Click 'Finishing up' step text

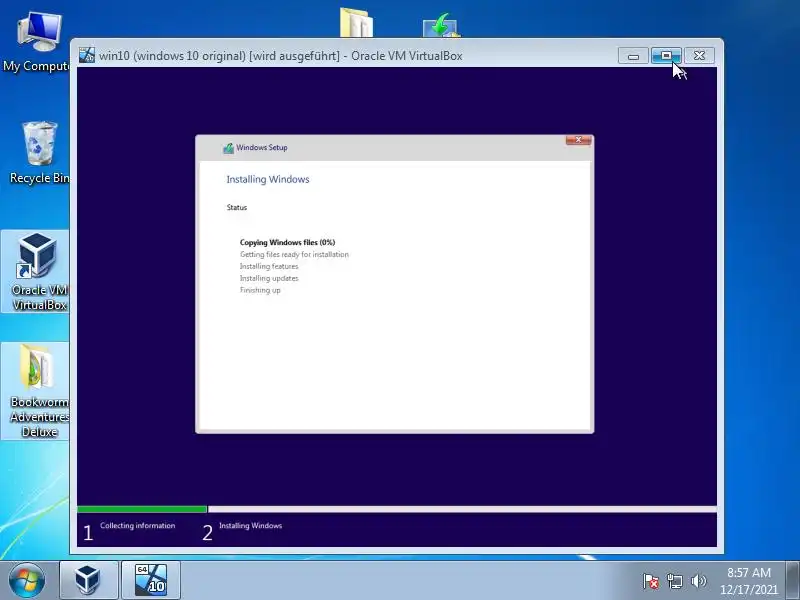[x=260, y=290]
